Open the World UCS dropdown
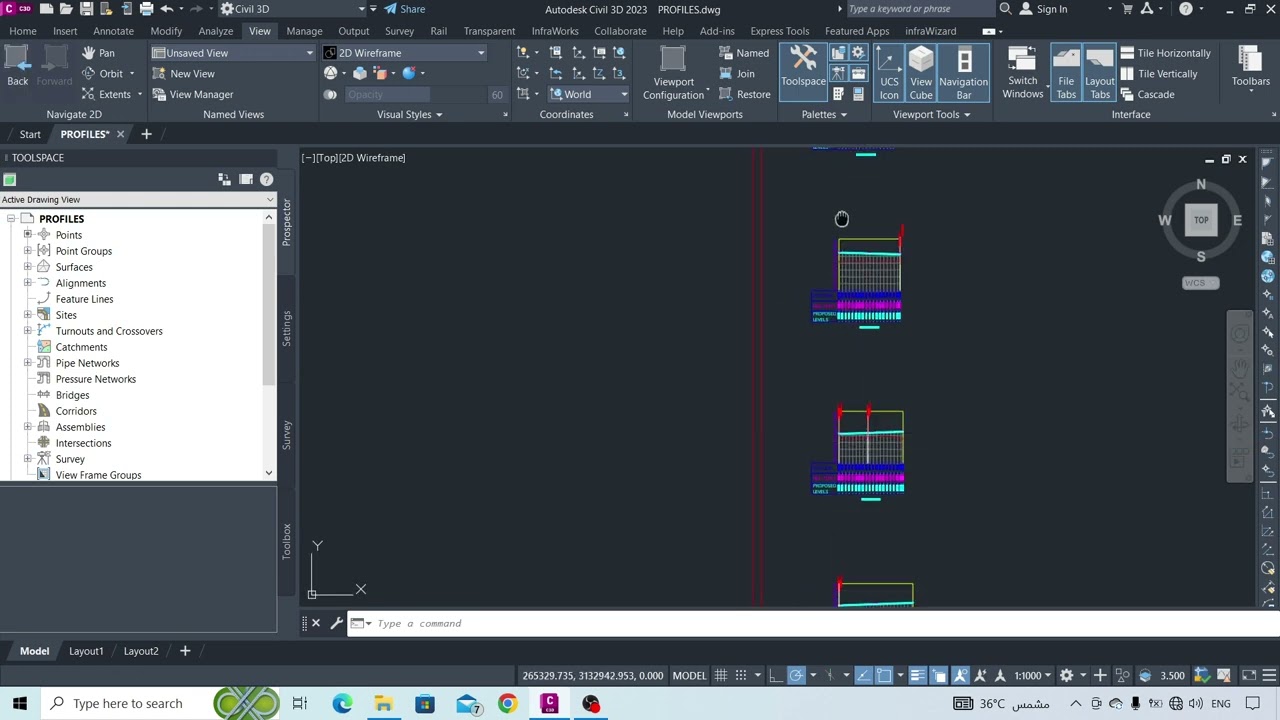This screenshot has width=1280, height=720. click(x=588, y=94)
